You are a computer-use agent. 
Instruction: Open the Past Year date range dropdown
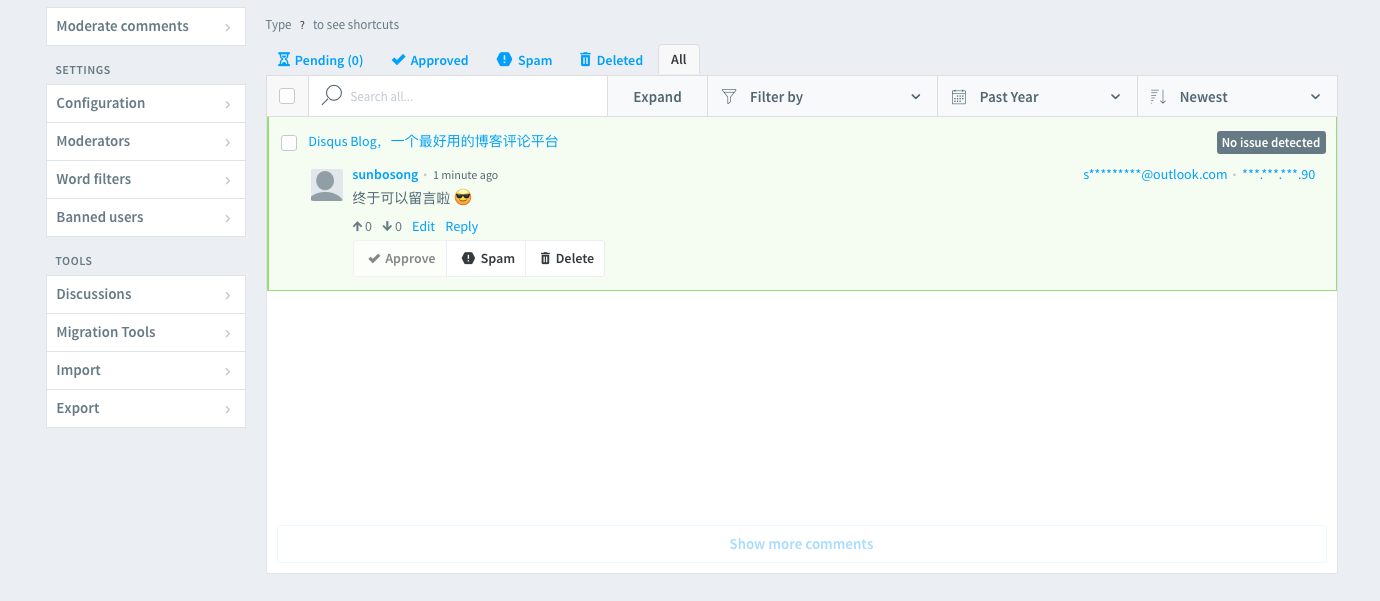(1036, 97)
